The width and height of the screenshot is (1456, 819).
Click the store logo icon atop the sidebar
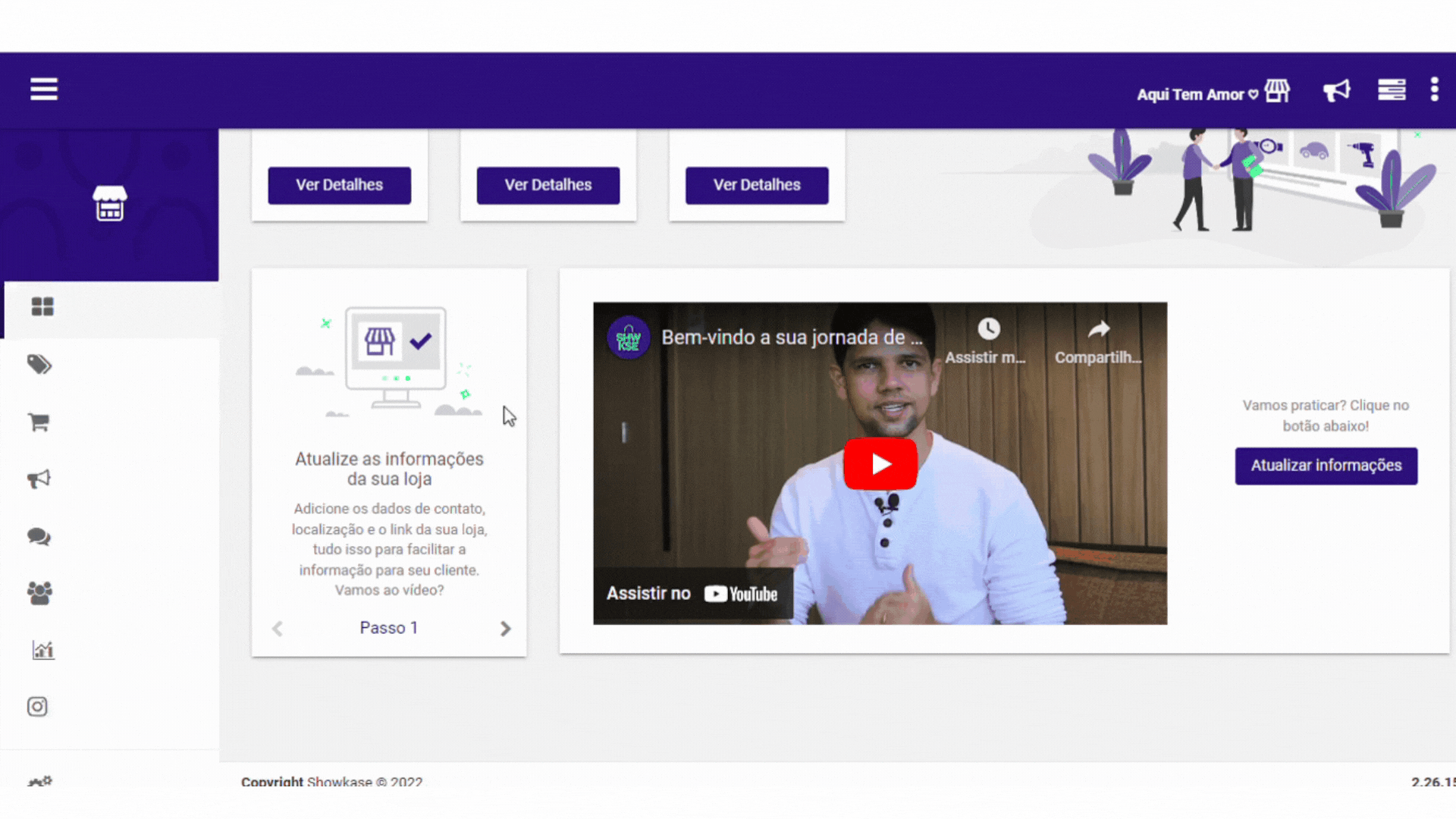click(x=110, y=203)
